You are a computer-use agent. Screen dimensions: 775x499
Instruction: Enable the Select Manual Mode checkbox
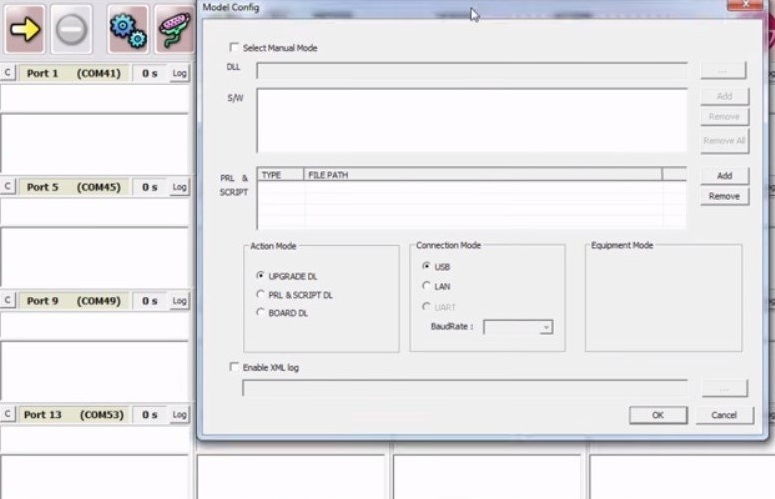pos(234,47)
